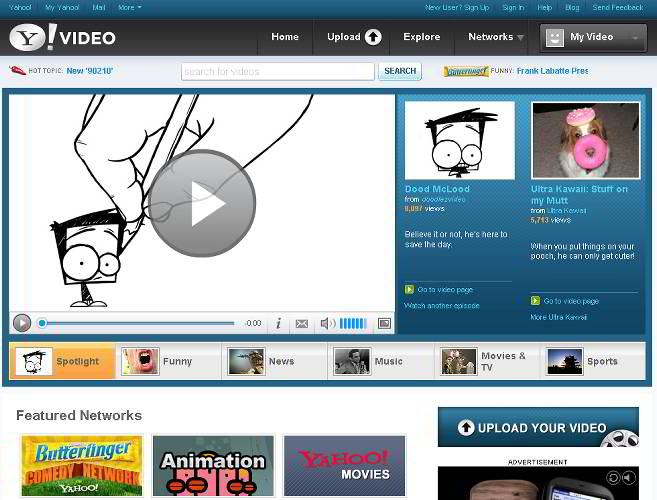Click the SEARCH button
657x500 pixels.
(400, 71)
